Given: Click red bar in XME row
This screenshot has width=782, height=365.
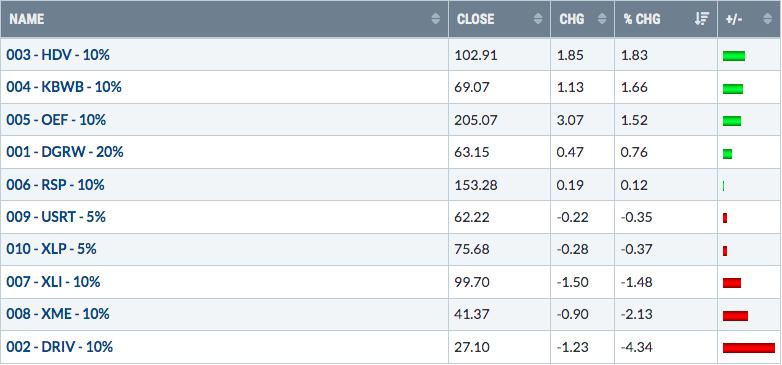Looking at the screenshot, I should tap(735, 315).
